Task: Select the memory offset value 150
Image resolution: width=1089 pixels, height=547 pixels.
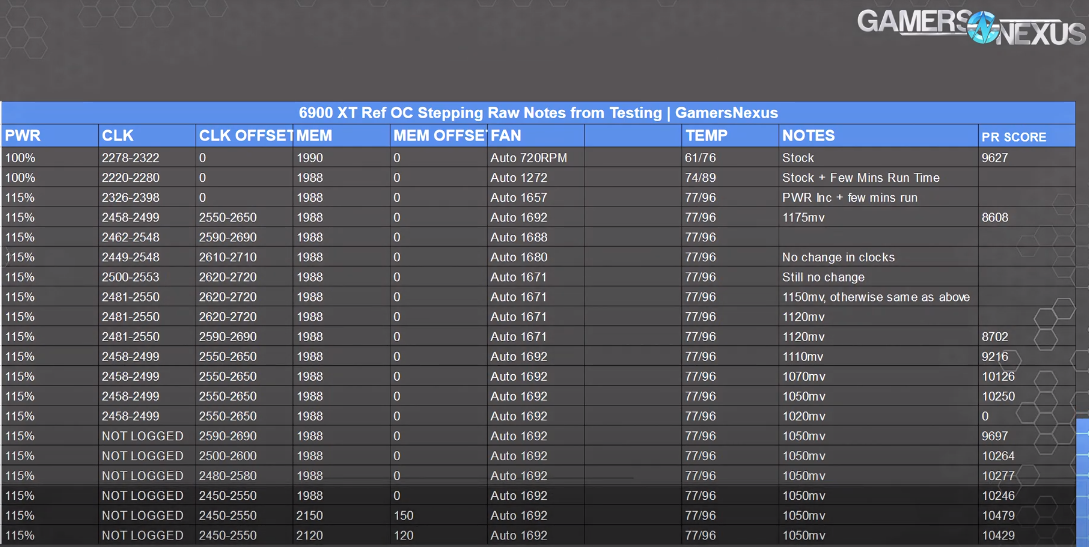Action: pyautogui.click(x=404, y=516)
